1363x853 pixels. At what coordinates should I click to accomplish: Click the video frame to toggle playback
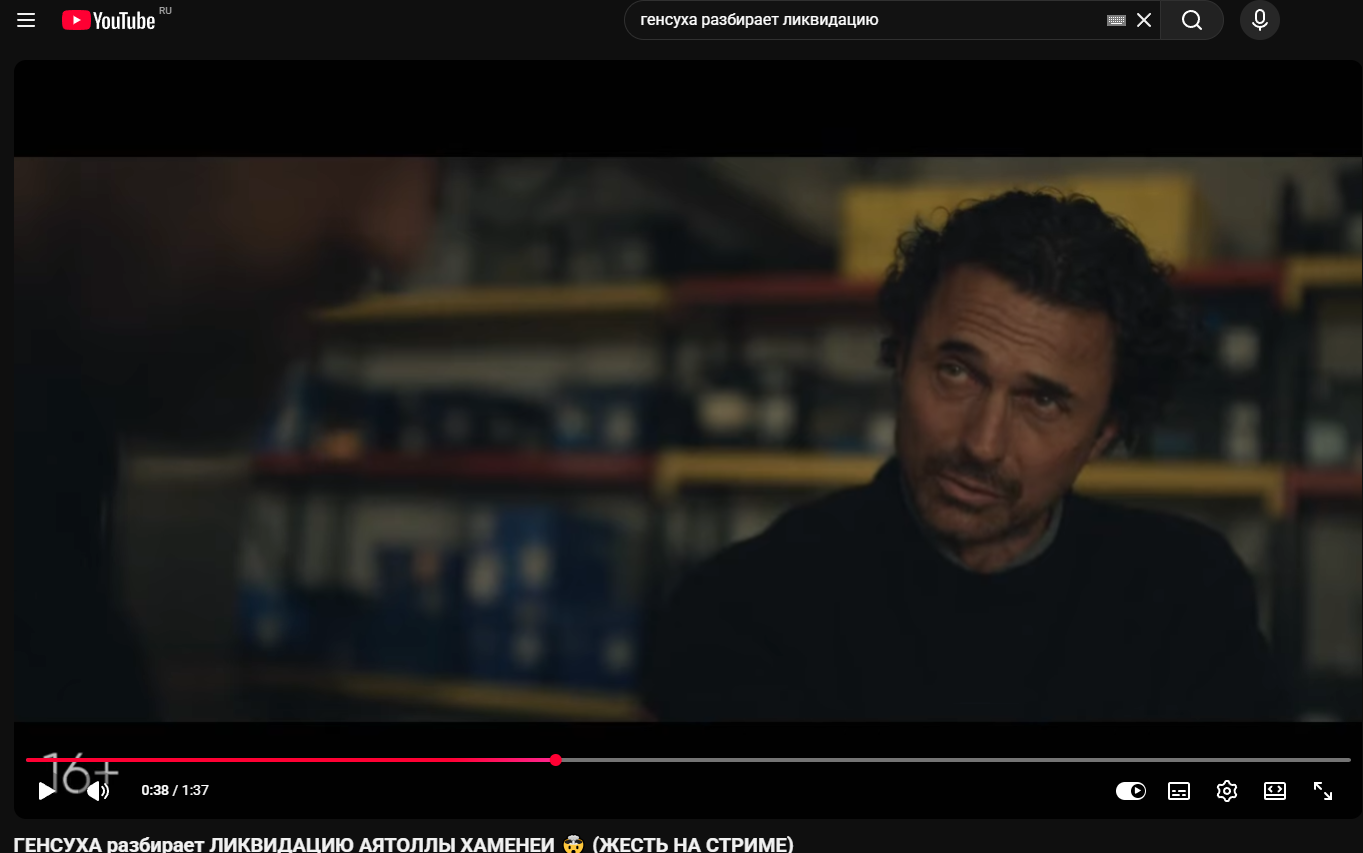688,440
